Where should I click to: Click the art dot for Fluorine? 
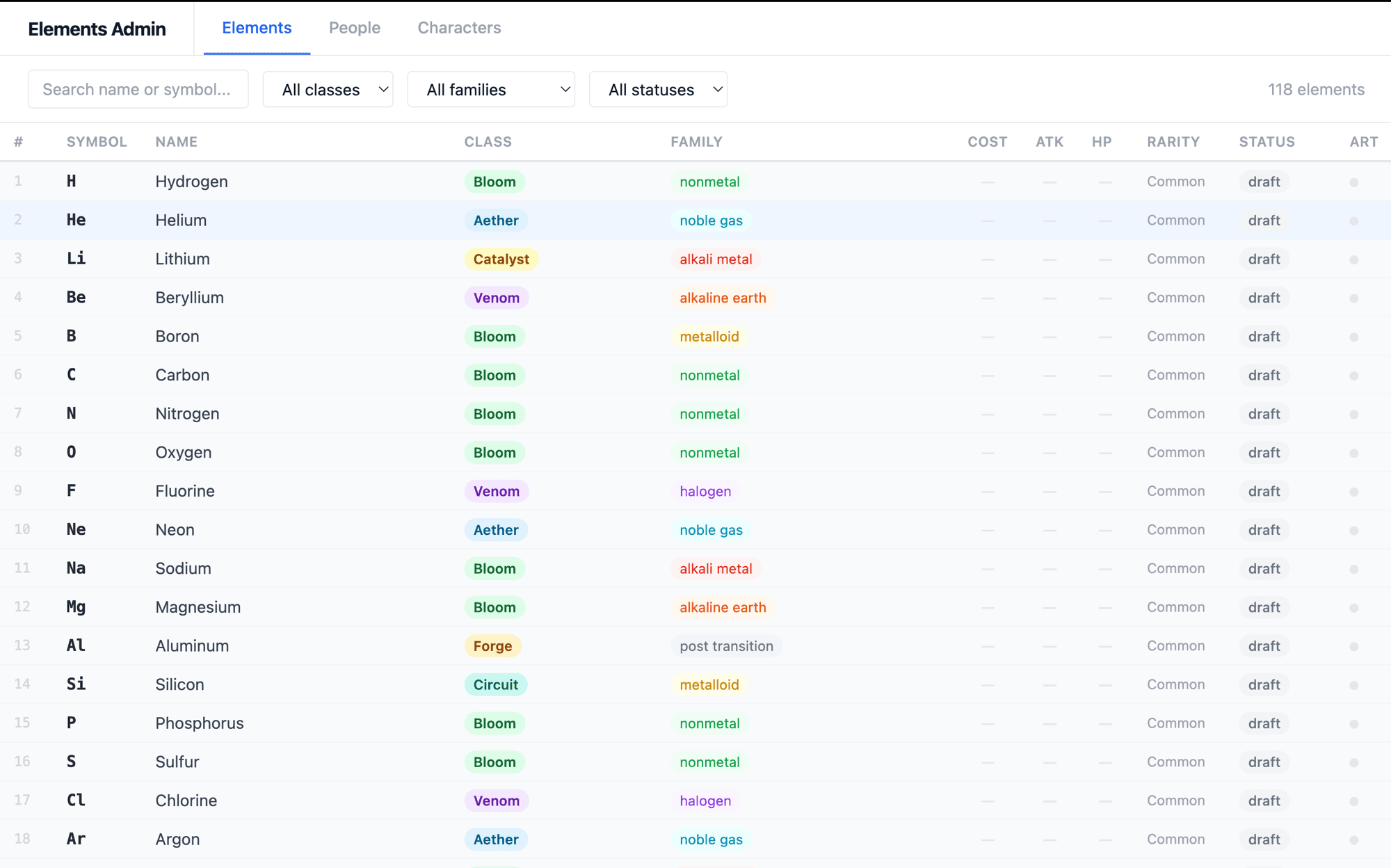point(1354,492)
